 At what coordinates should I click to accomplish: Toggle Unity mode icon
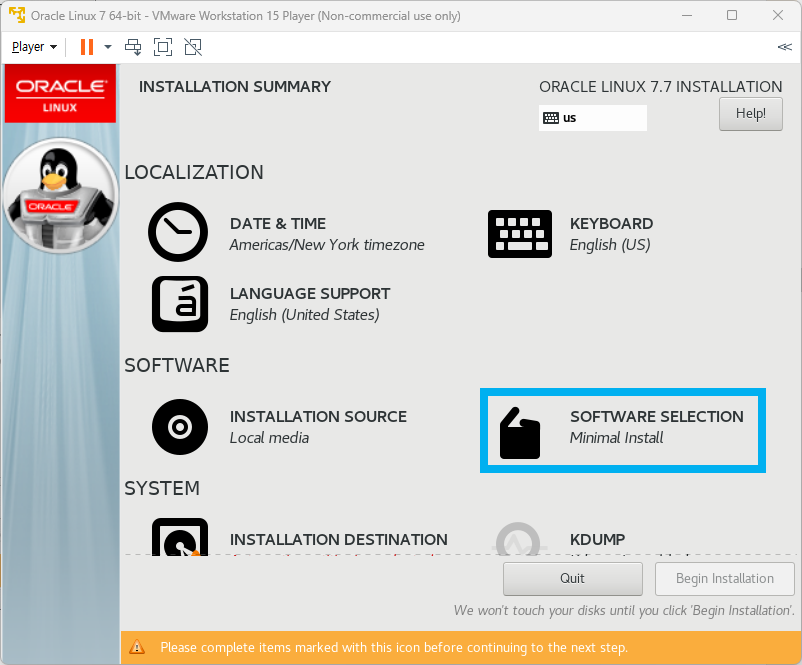[193, 47]
